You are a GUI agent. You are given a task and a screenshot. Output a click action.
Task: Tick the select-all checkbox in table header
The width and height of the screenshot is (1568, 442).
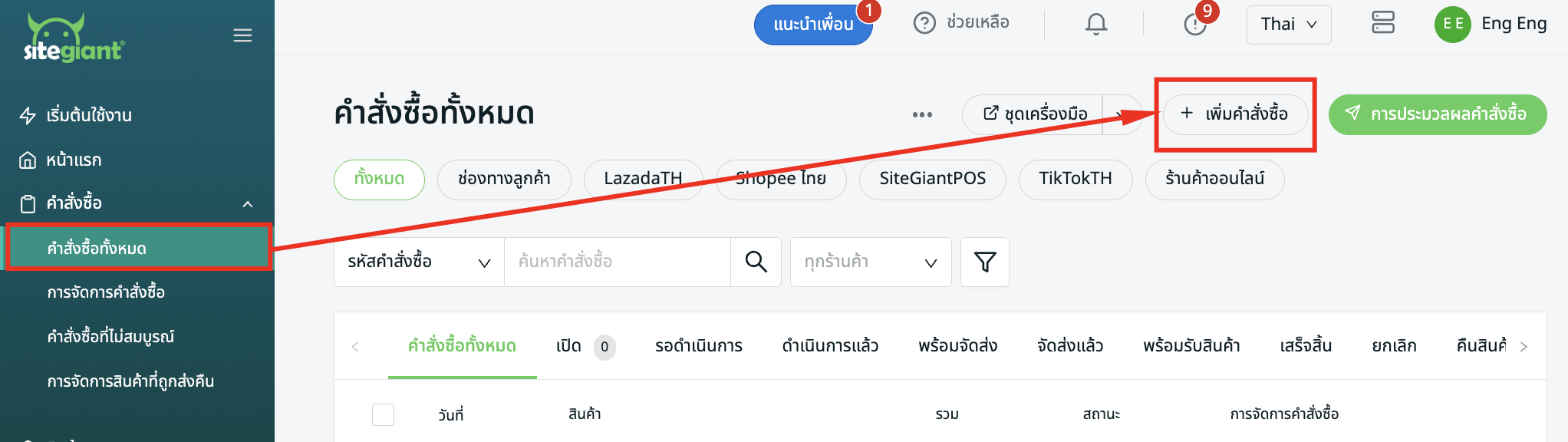(383, 414)
